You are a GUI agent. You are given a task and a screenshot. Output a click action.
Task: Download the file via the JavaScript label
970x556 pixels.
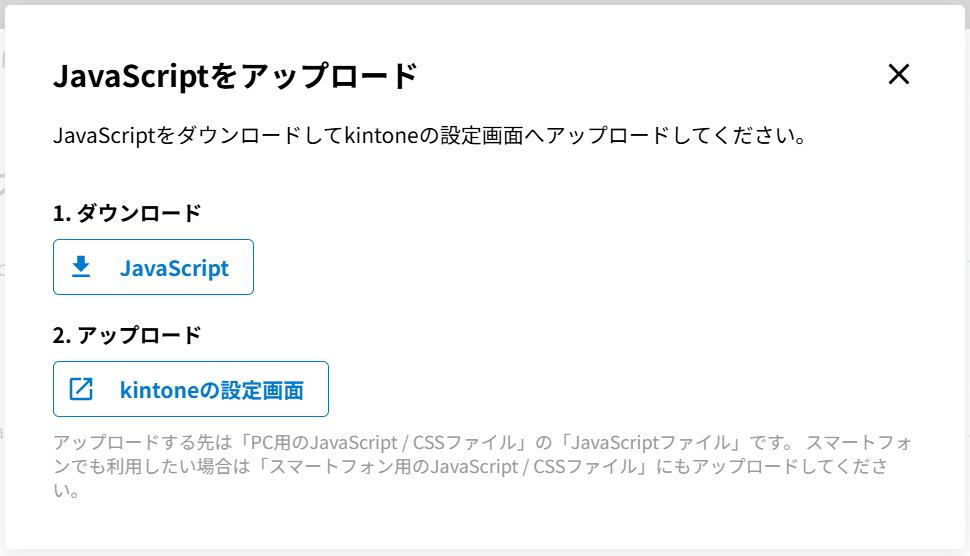coord(174,268)
